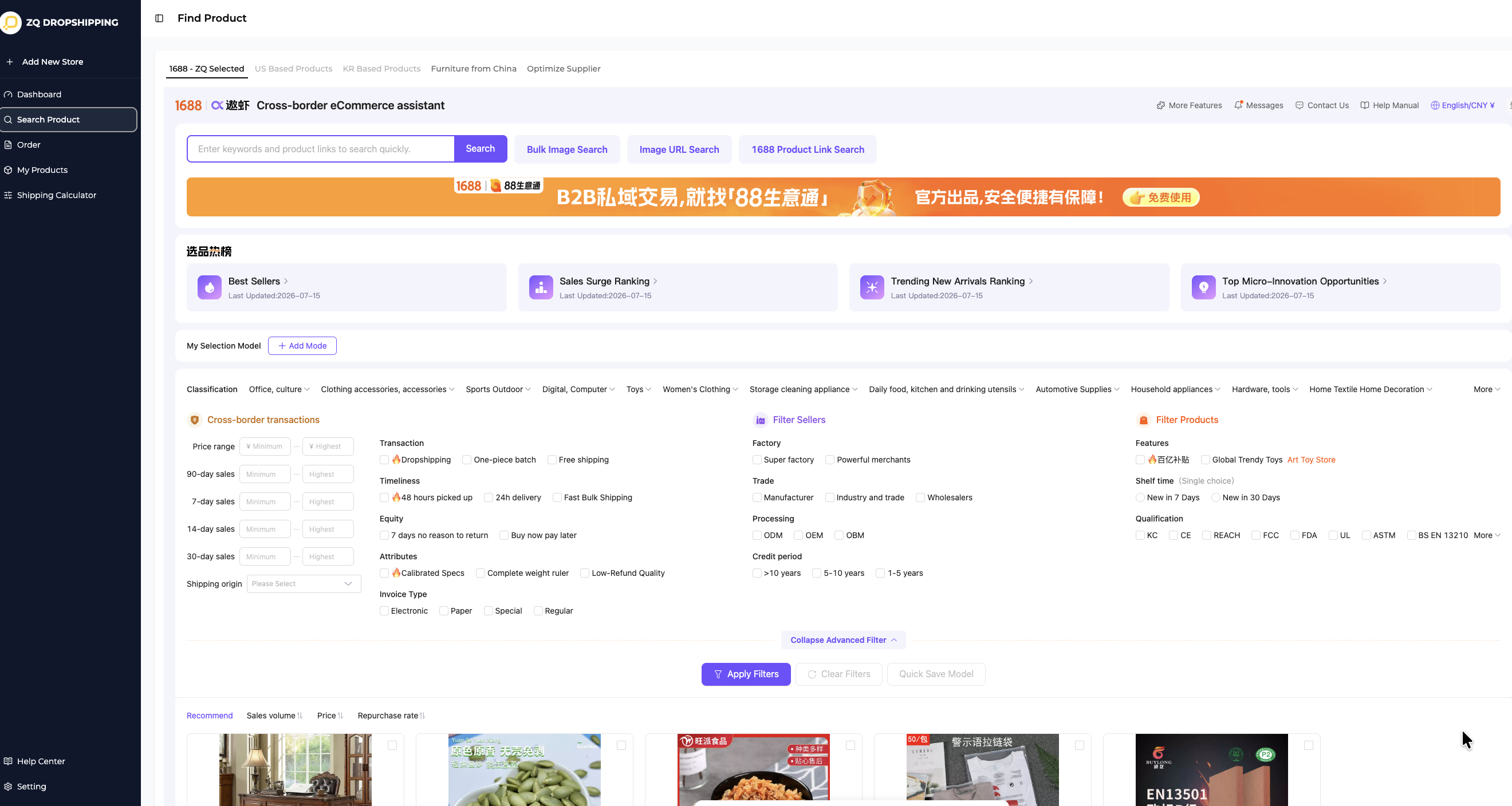Tick the Electronic invoice checkbox
Image resolution: width=1512 pixels, height=806 pixels.
click(384, 611)
